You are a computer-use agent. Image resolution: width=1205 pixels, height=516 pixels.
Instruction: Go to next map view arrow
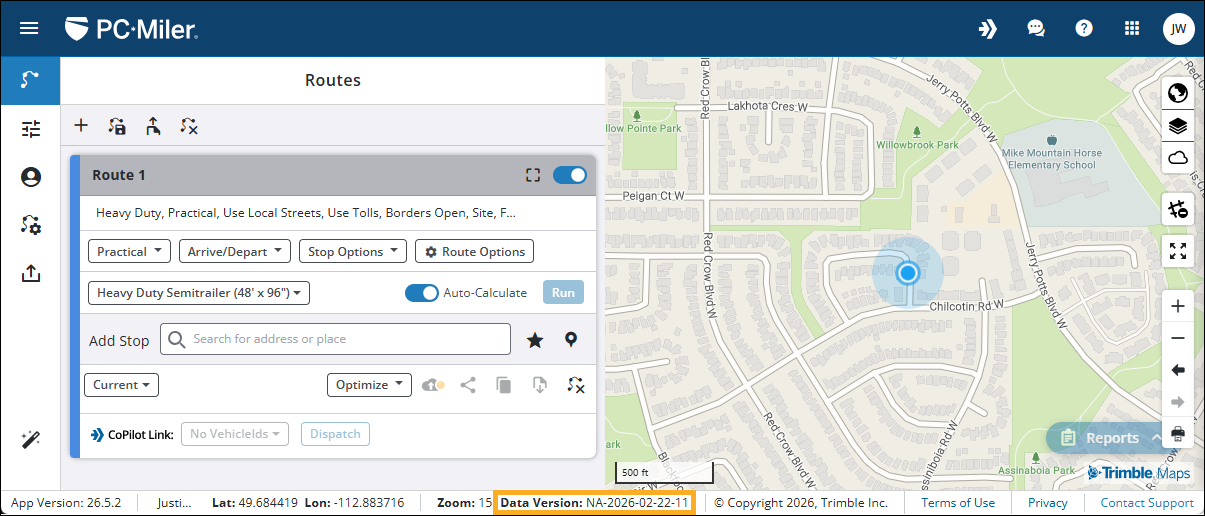click(x=1177, y=402)
